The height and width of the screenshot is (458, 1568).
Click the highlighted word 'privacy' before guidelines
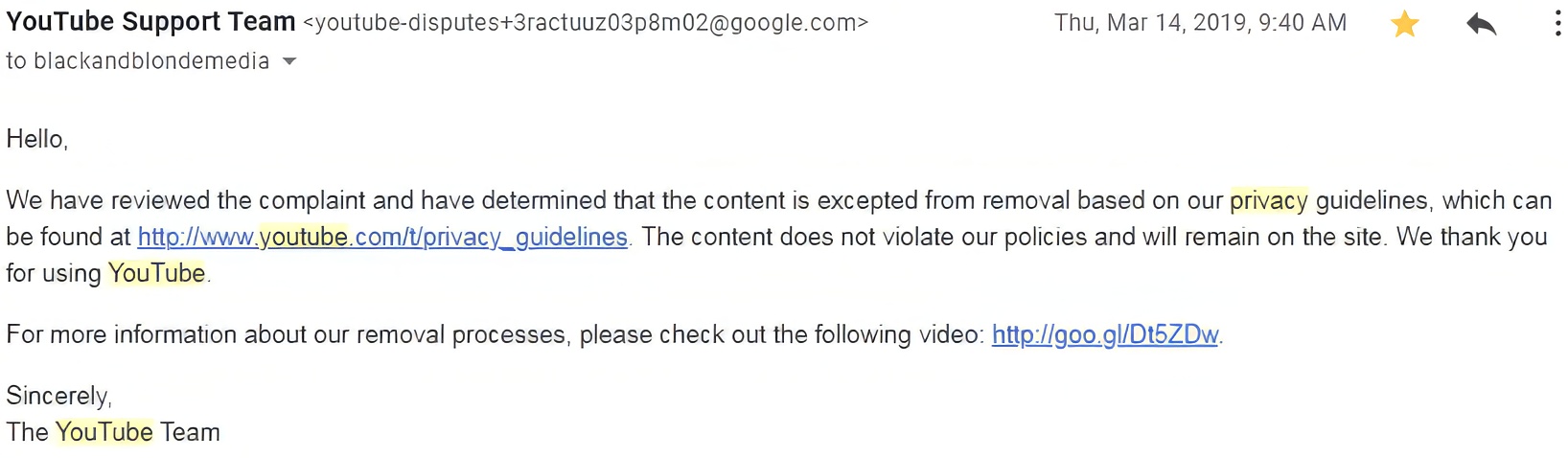click(x=1268, y=201)
